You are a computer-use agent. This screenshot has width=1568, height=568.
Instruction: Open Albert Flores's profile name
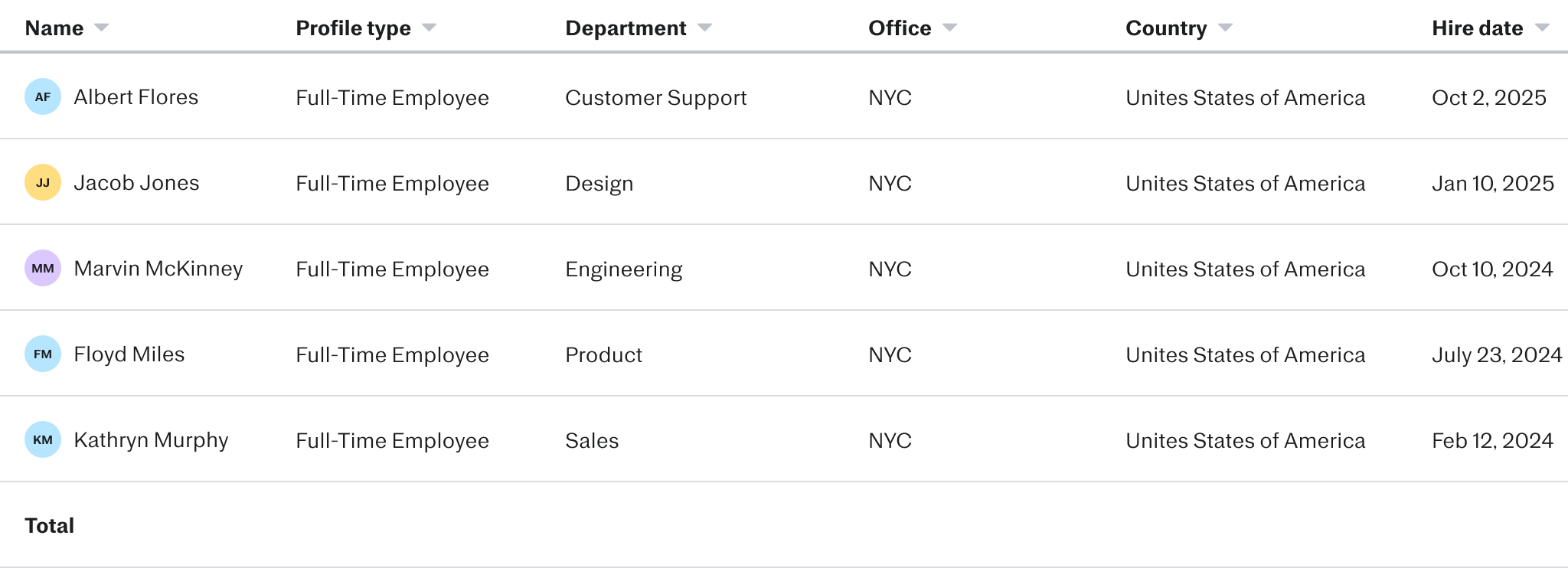[136, 97]
